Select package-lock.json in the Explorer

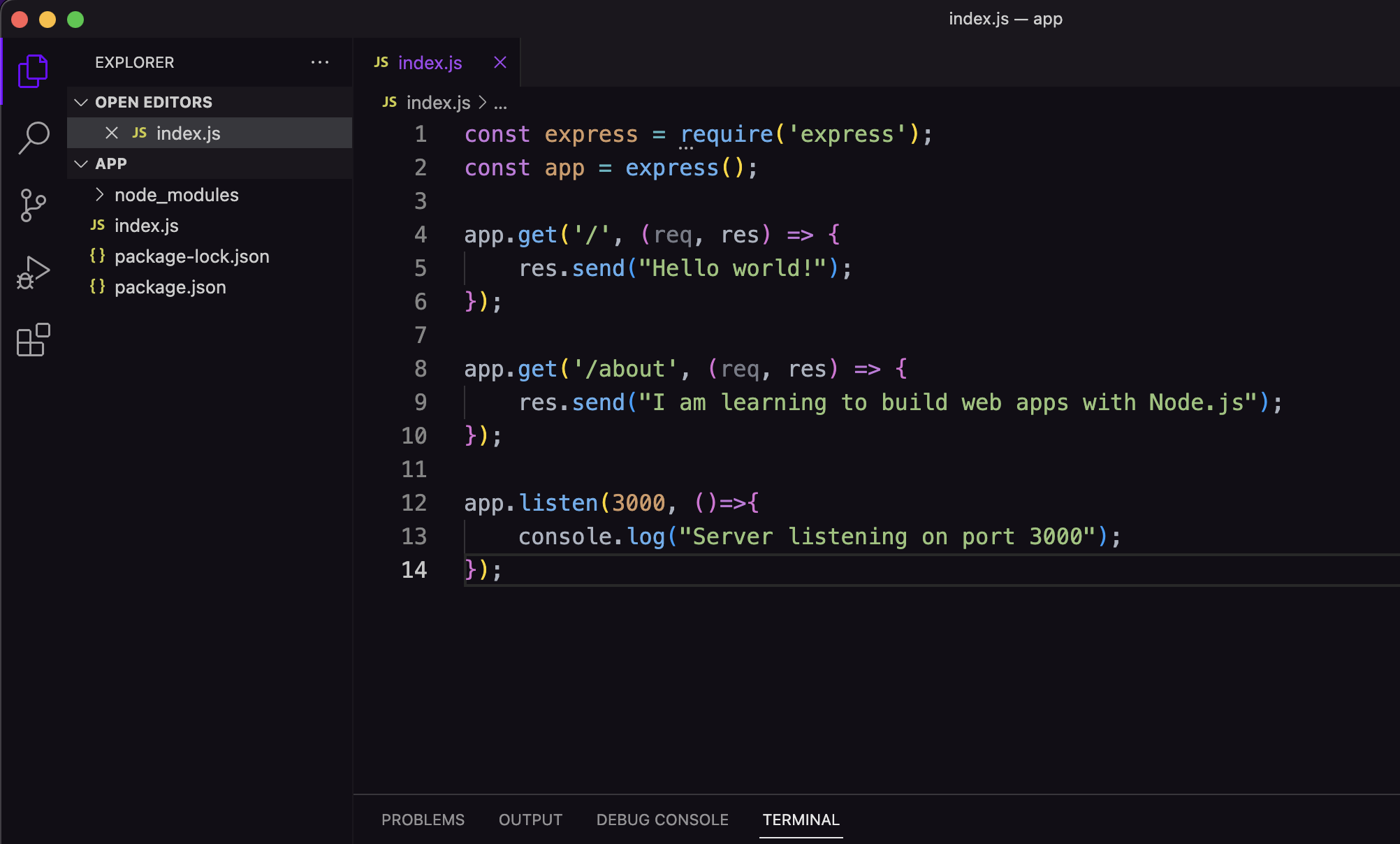click(191, 256)
